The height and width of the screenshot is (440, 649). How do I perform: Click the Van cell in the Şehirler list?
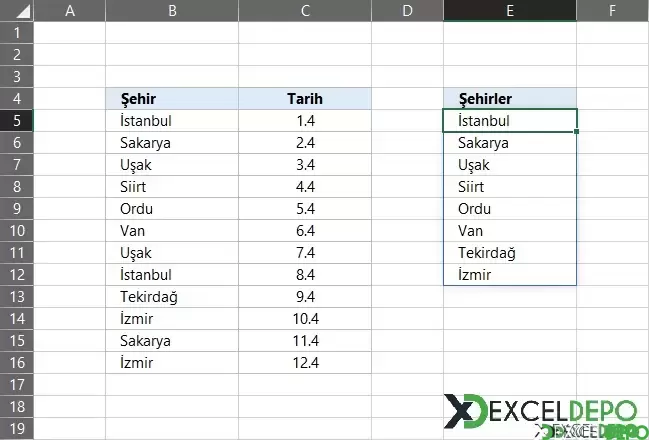(510, 231)
